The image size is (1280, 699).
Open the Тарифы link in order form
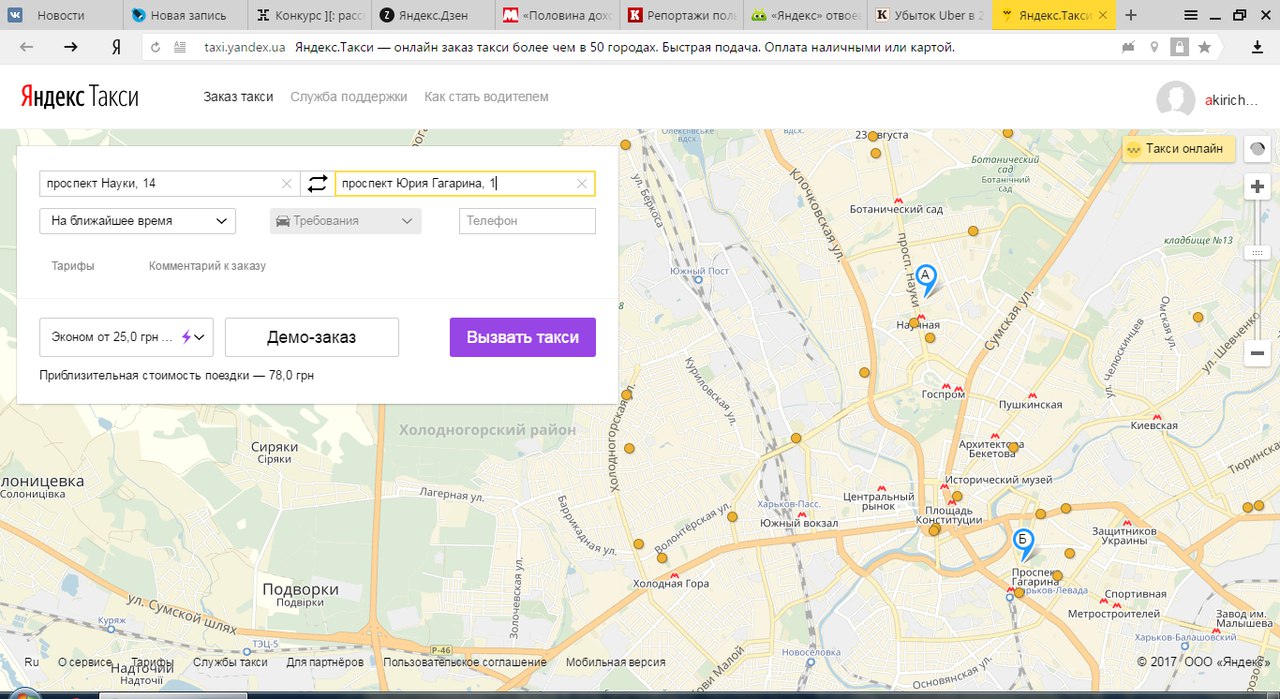(73, 266)
